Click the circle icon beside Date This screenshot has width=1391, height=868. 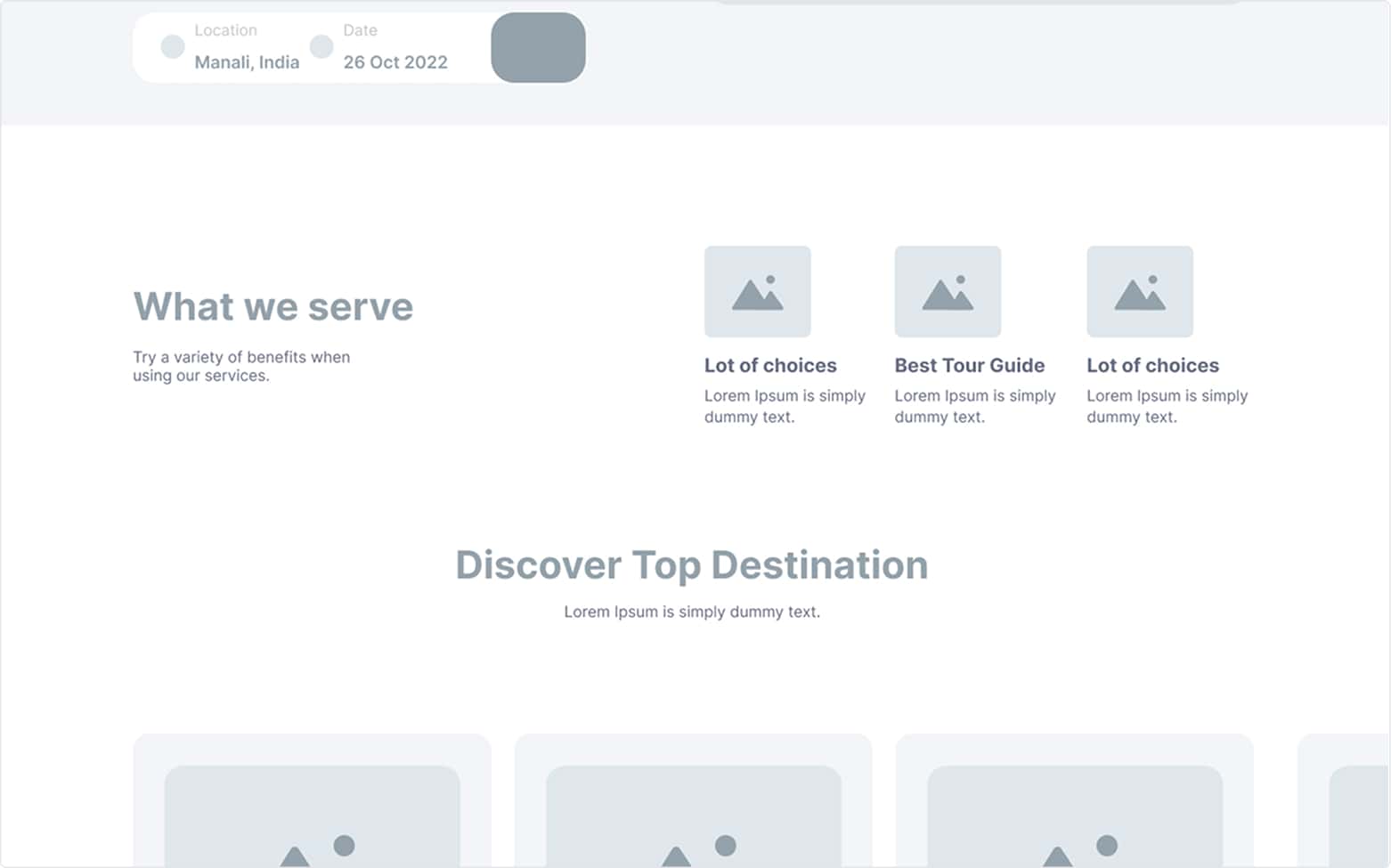point(321,46)
